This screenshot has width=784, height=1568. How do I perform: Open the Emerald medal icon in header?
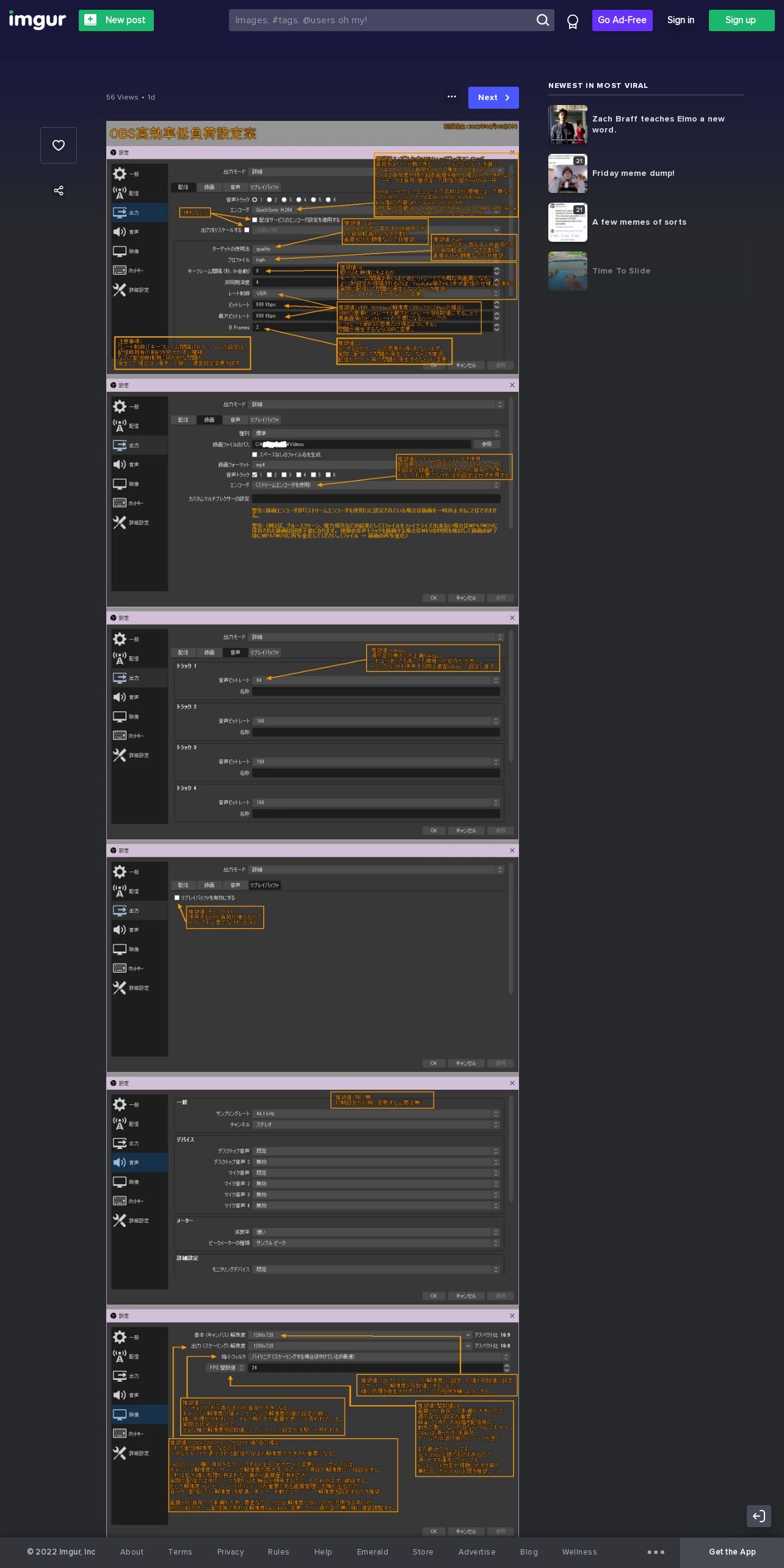(573, 22)
